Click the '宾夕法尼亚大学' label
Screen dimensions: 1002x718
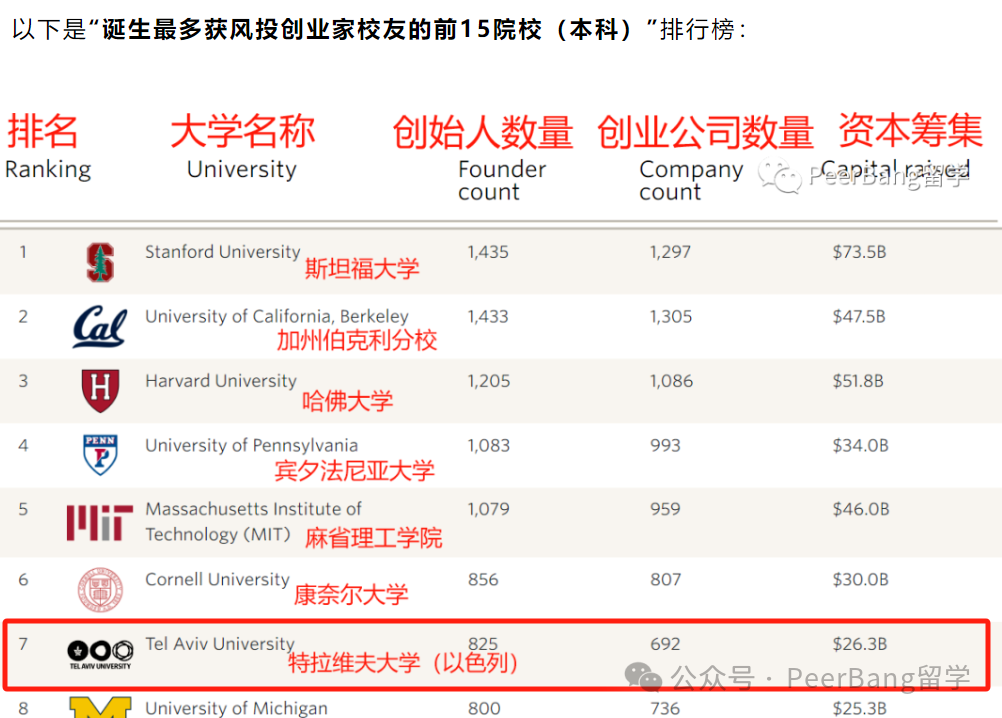click(355, 471)
